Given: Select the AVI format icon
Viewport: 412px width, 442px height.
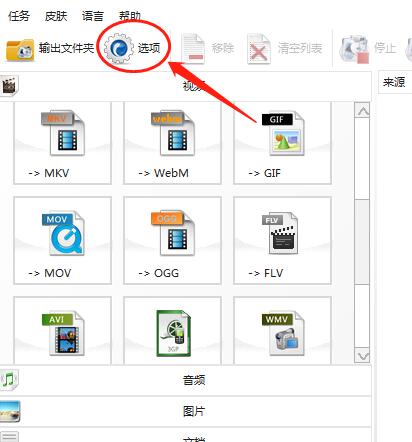Looking at the screenshot, I should coord(63,333).
